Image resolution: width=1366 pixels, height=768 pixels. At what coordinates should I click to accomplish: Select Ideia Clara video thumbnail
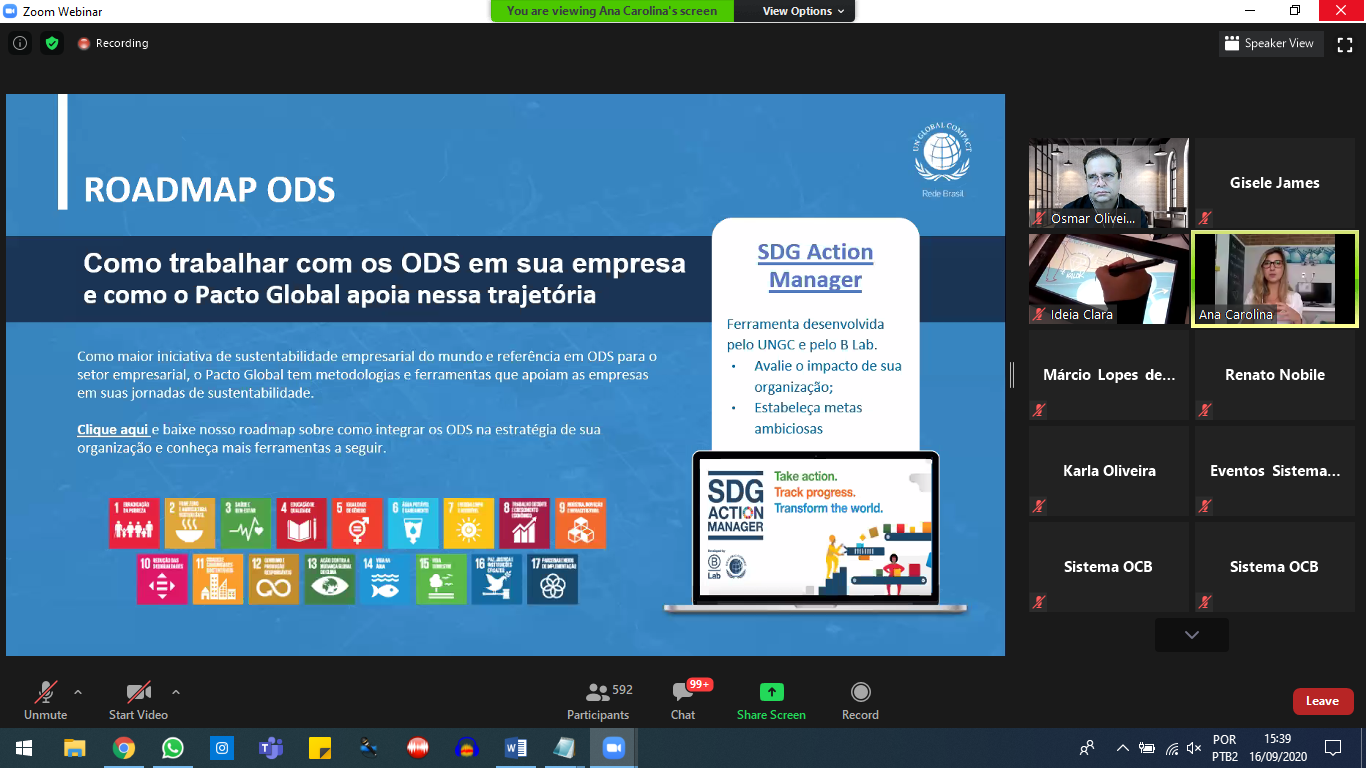[x=1109, y=279]
